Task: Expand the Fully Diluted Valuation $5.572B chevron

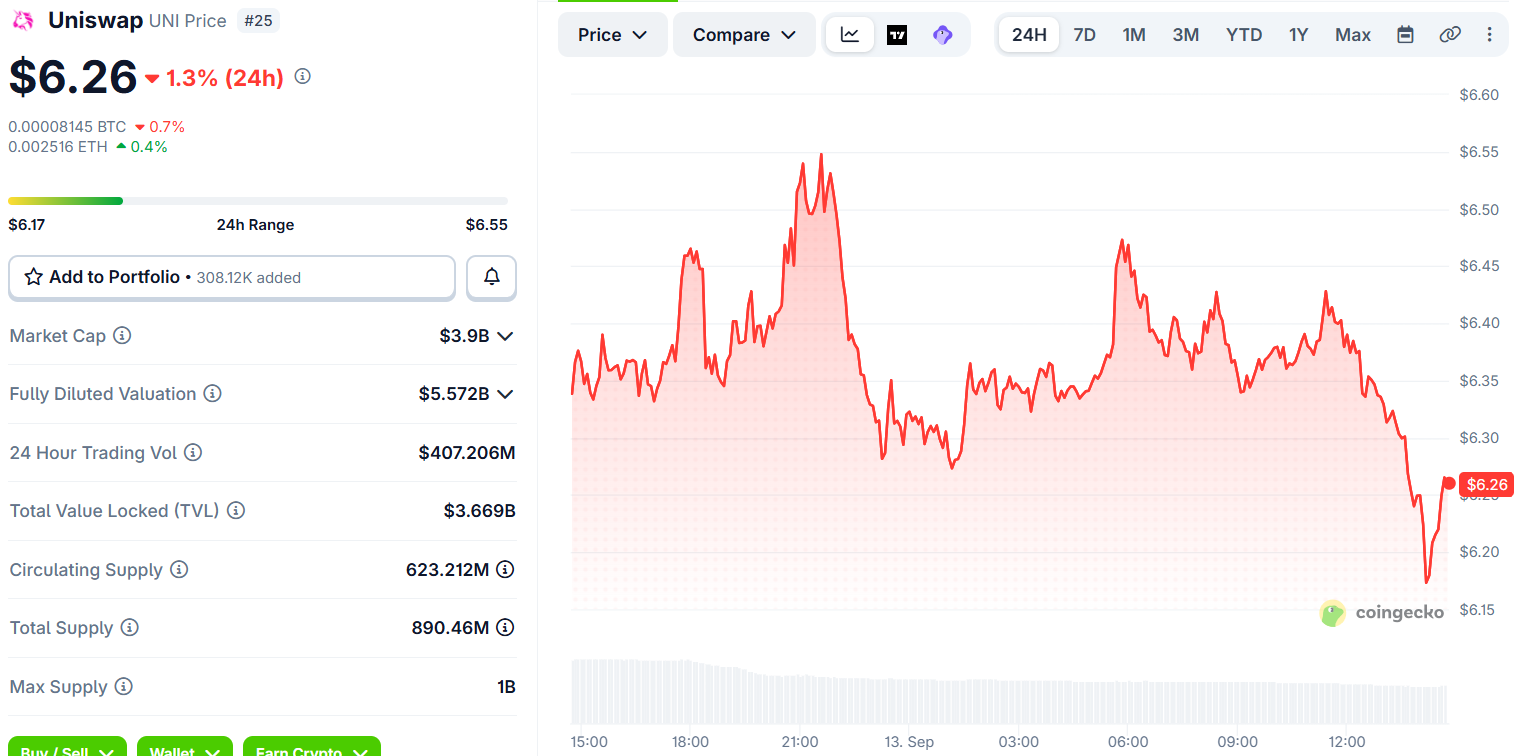Action: click(x=506, y=394)
